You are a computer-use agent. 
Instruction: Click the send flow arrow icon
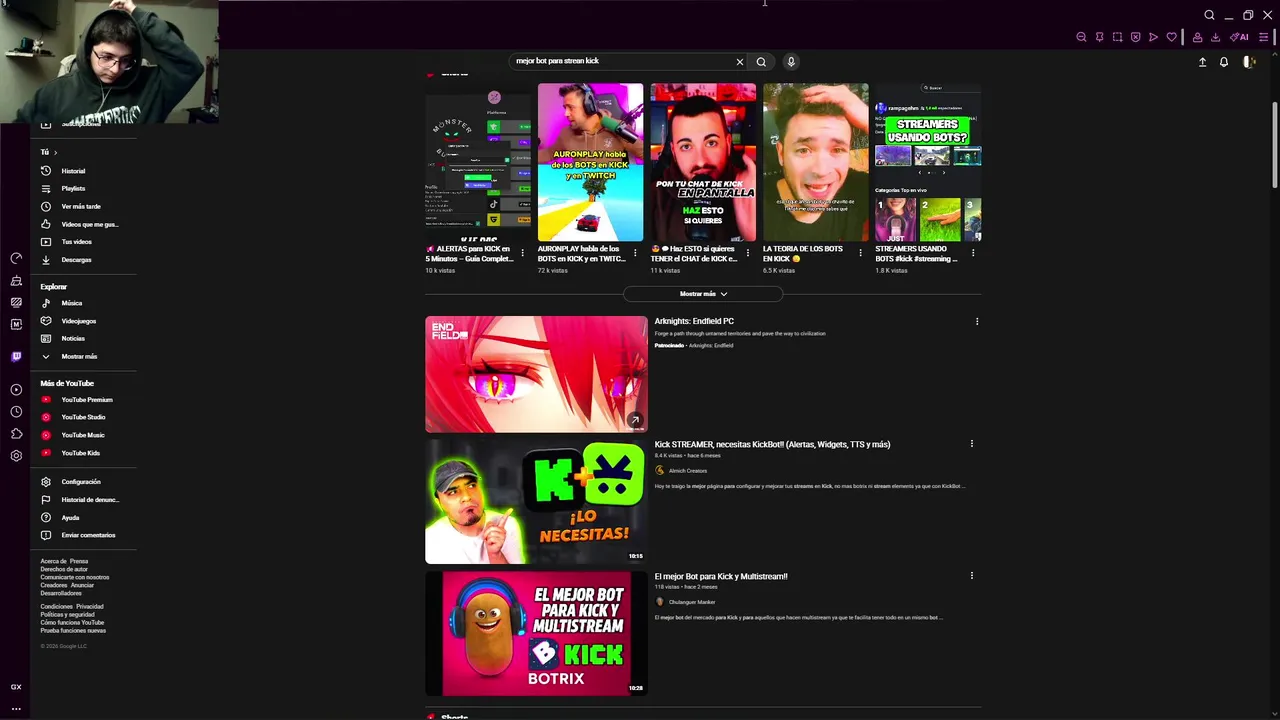[1153, 37]
